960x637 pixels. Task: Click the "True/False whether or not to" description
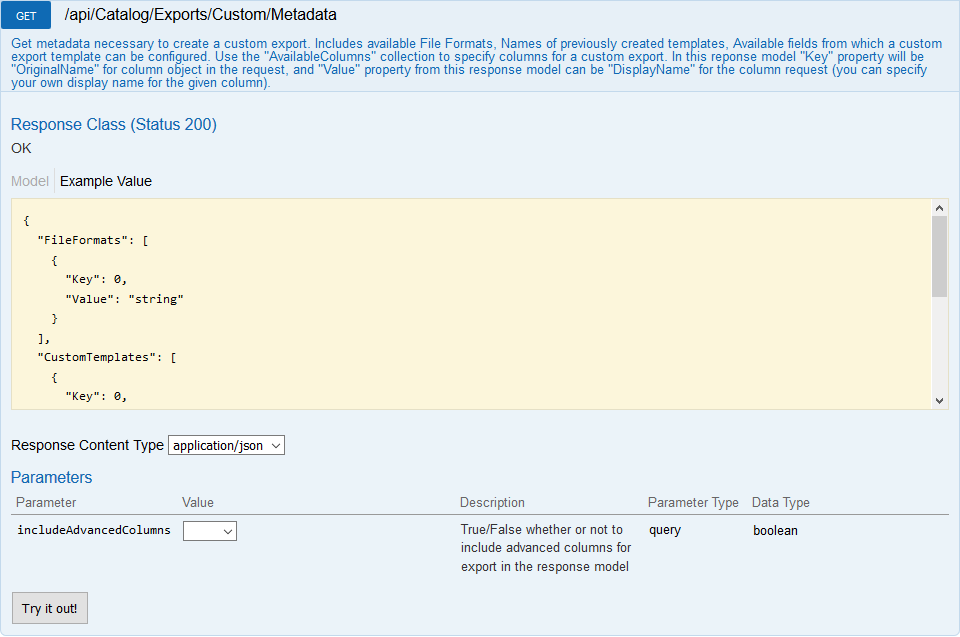click(542, 529)
